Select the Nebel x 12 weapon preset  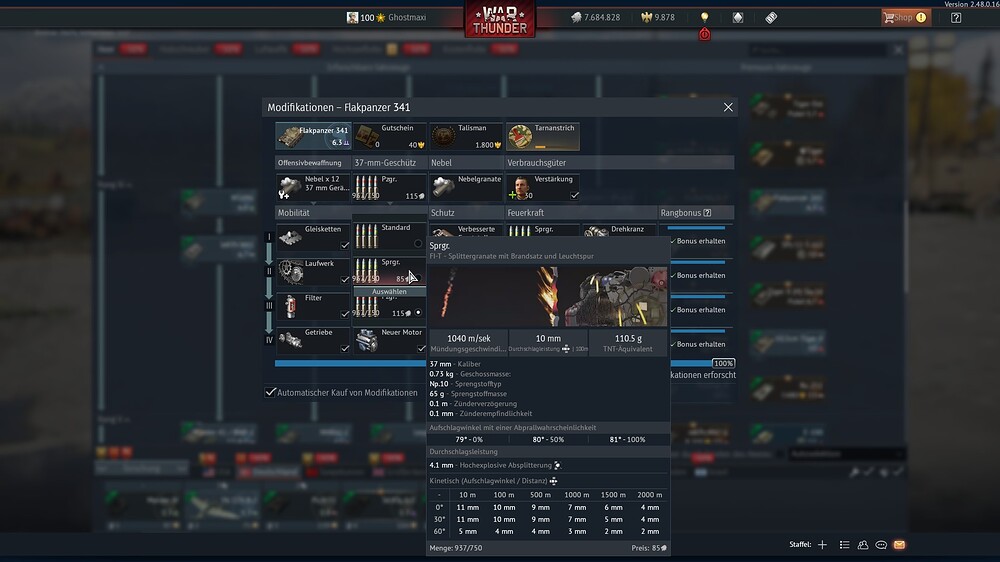point(313,187)
